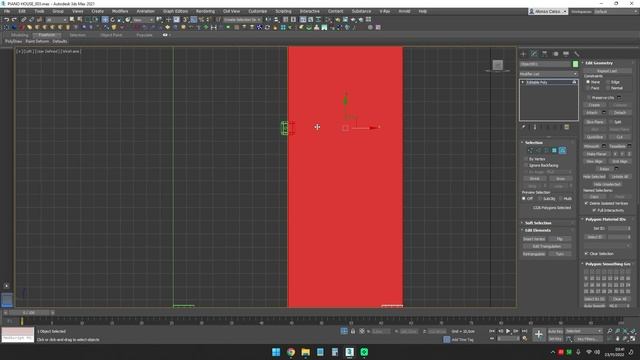
Task: Switch to Border sub-object level
Action: point(546,151)
